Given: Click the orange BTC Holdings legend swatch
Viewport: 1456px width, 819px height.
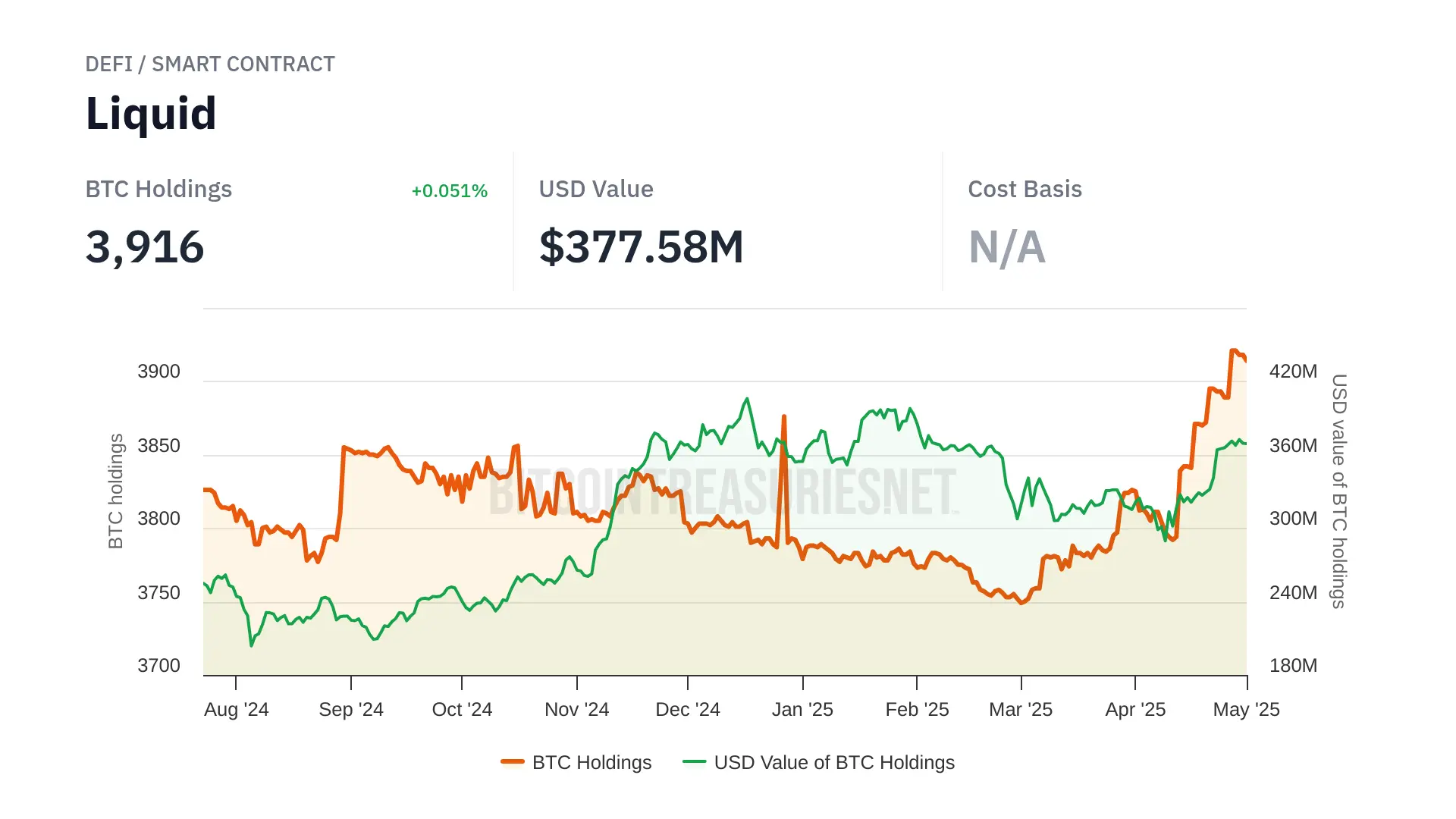Looking at the screenshot, I should (x=513, y=762).
